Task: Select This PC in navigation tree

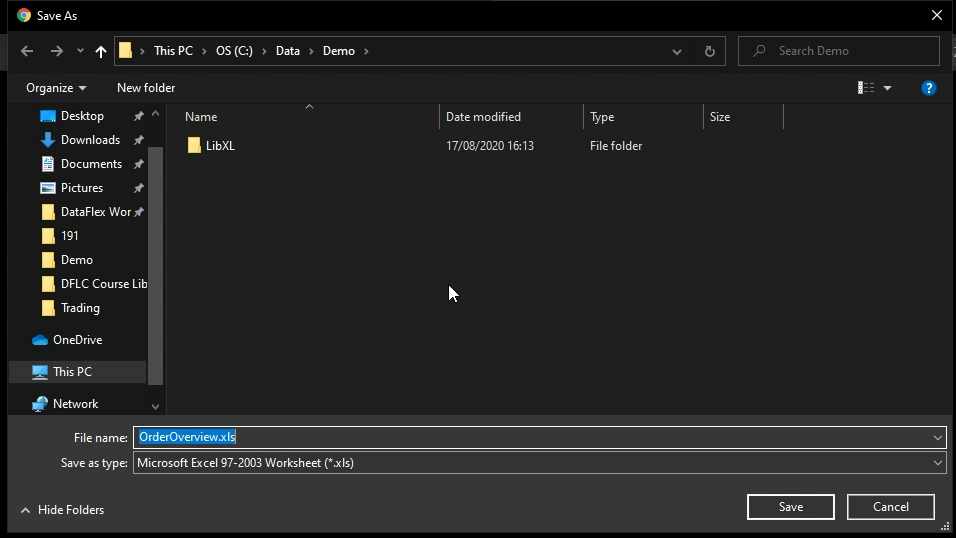Action: (72, 372)
